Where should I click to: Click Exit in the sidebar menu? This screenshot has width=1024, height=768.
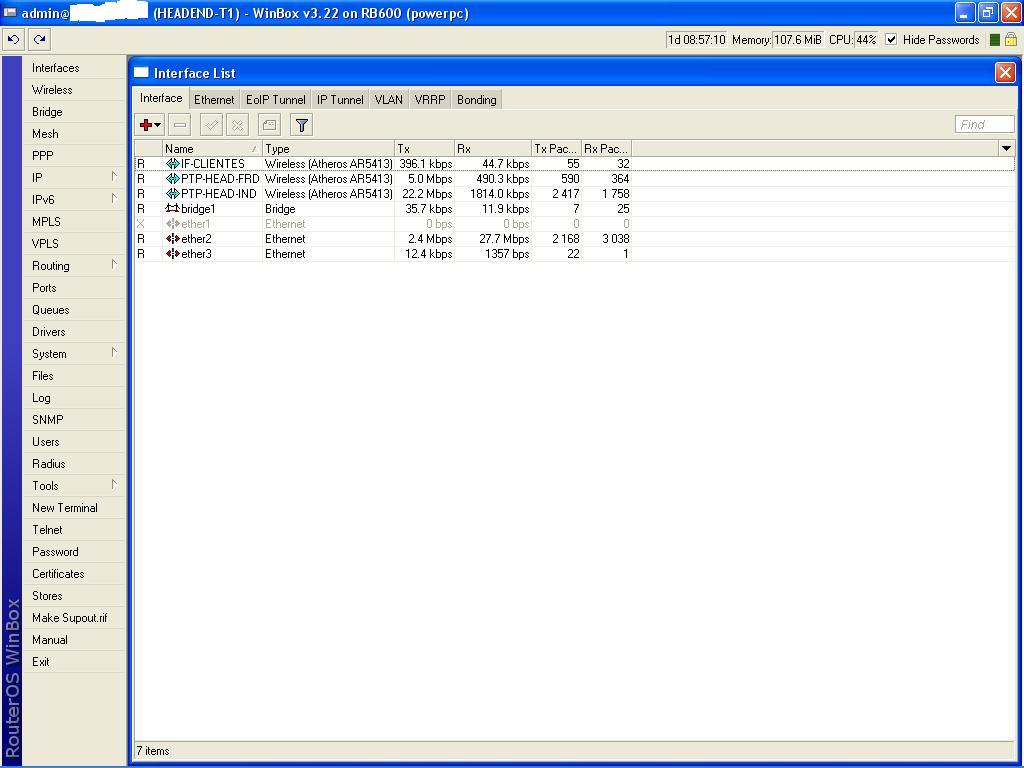(x=74, y=662)
